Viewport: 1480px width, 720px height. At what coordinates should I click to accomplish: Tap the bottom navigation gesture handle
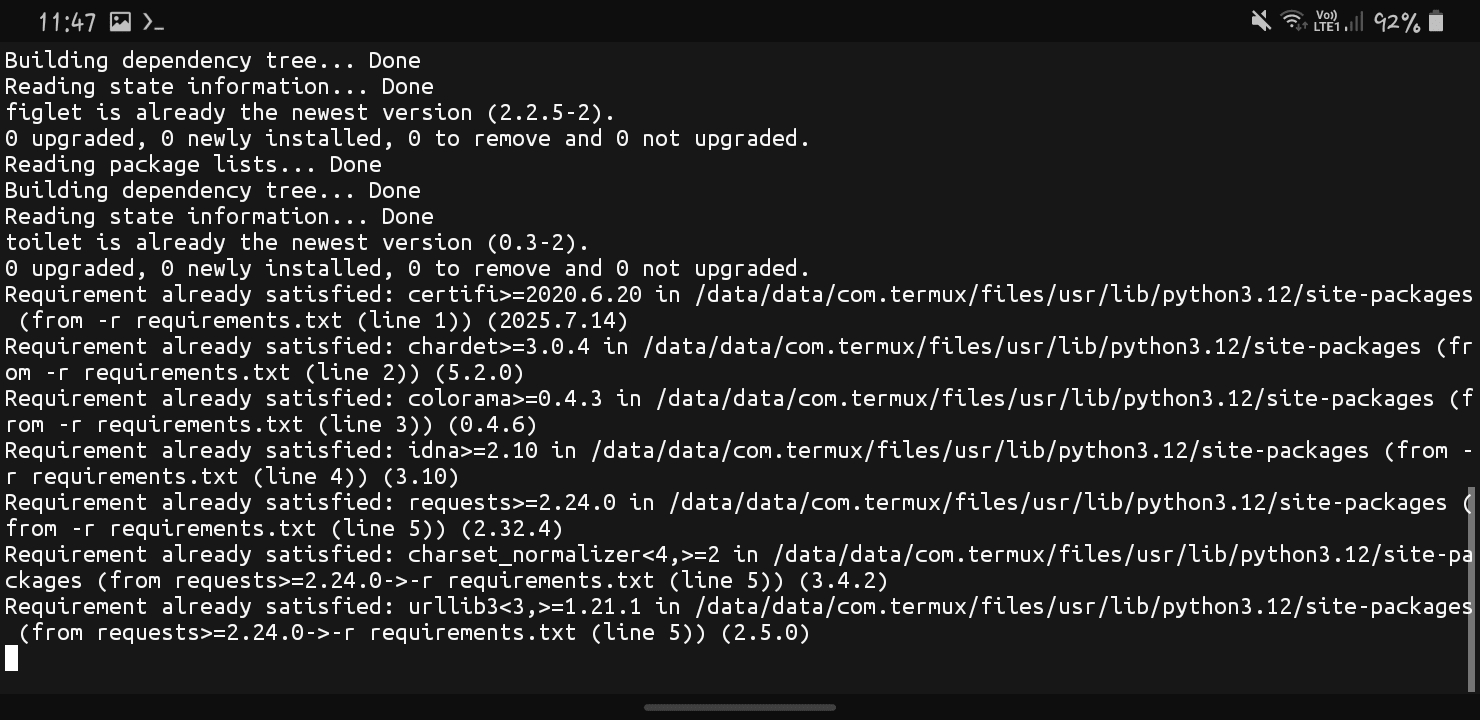[740, 707]
